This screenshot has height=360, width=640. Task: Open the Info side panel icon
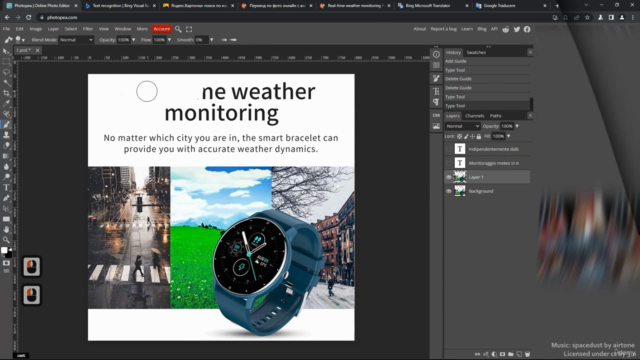point(436,54)
